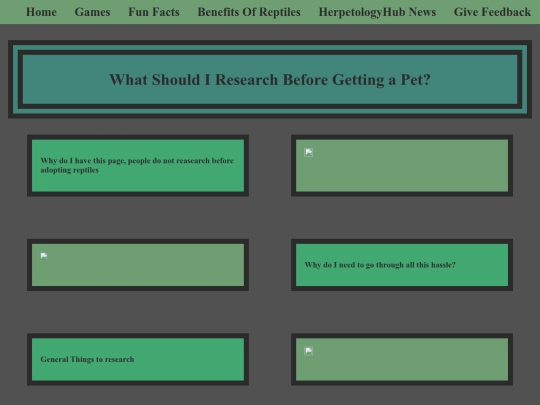Click the 'General Things to research' text
The image size is (540, 405).
coord(87,359)
